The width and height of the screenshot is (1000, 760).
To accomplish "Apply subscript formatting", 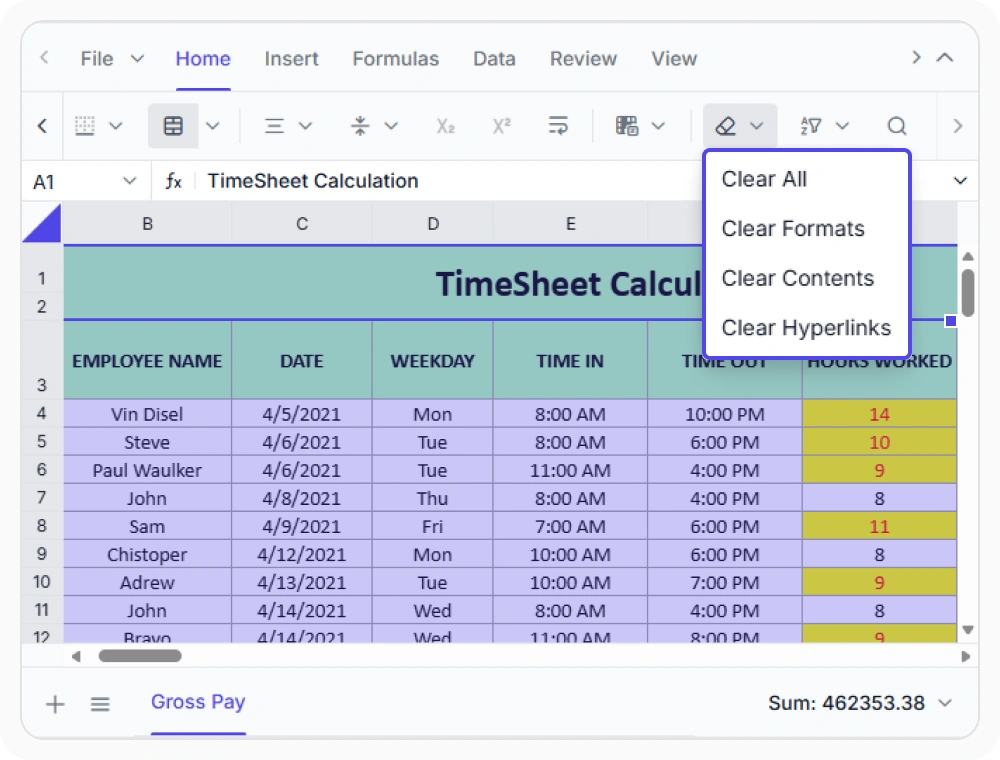I will 445,126.
